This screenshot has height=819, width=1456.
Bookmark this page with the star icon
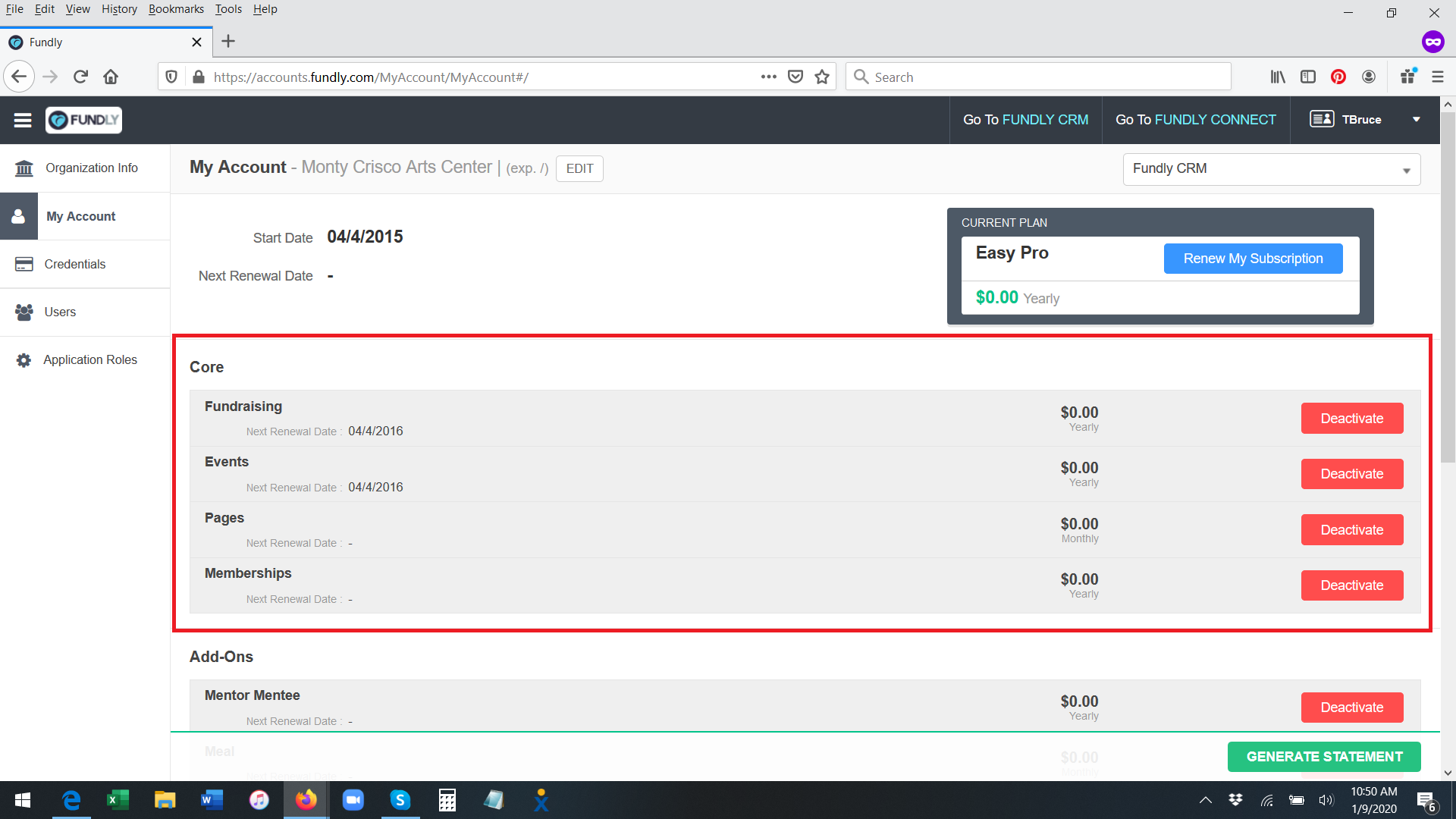(822, 77)
